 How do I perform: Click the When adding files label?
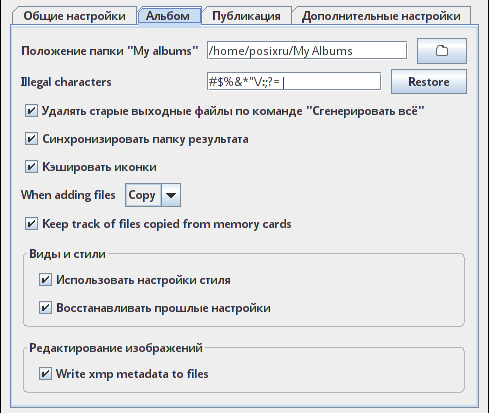click(68, 195)
